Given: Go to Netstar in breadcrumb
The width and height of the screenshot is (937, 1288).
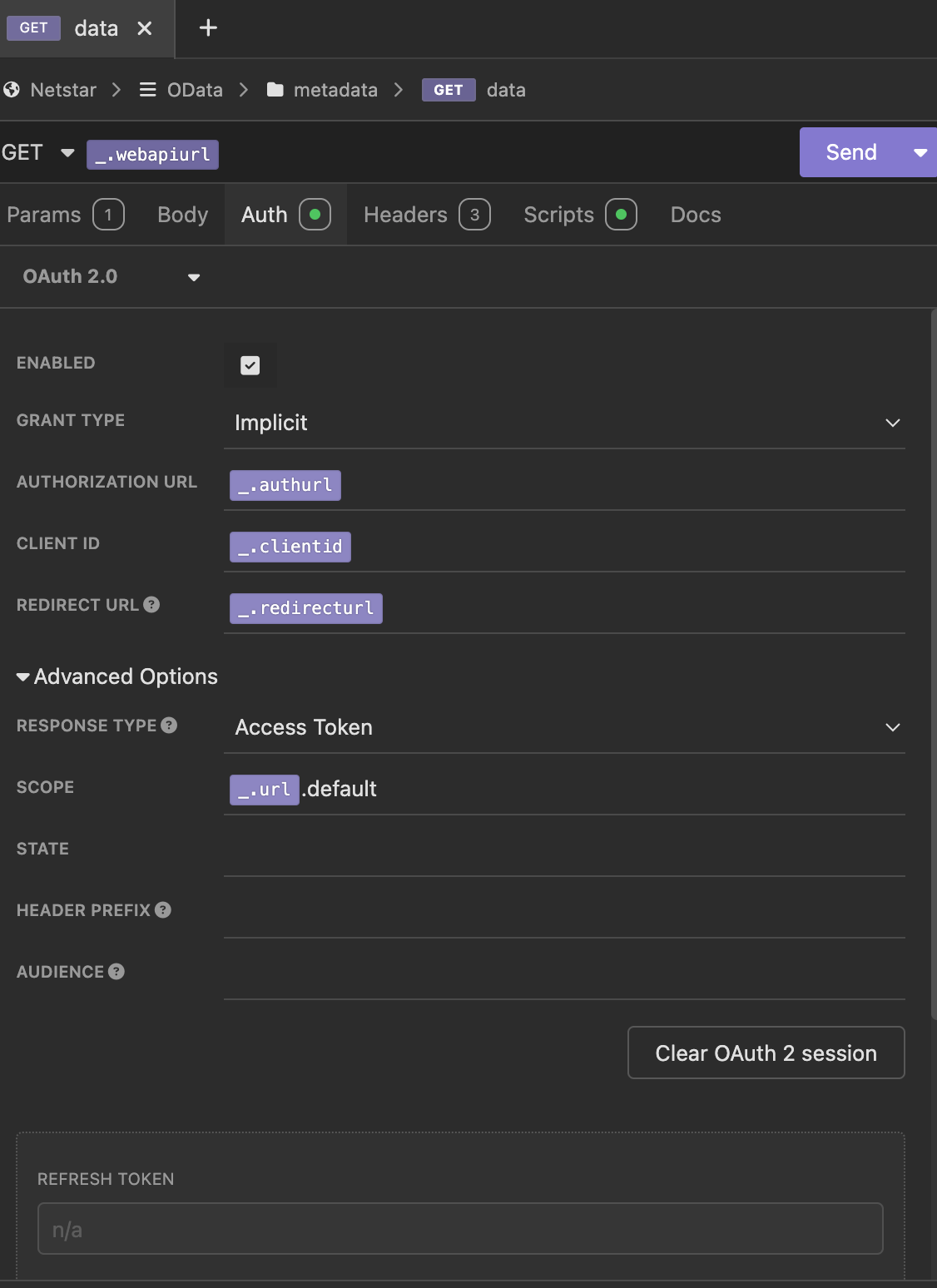Looking at the screenshot, I should [63, 90].
